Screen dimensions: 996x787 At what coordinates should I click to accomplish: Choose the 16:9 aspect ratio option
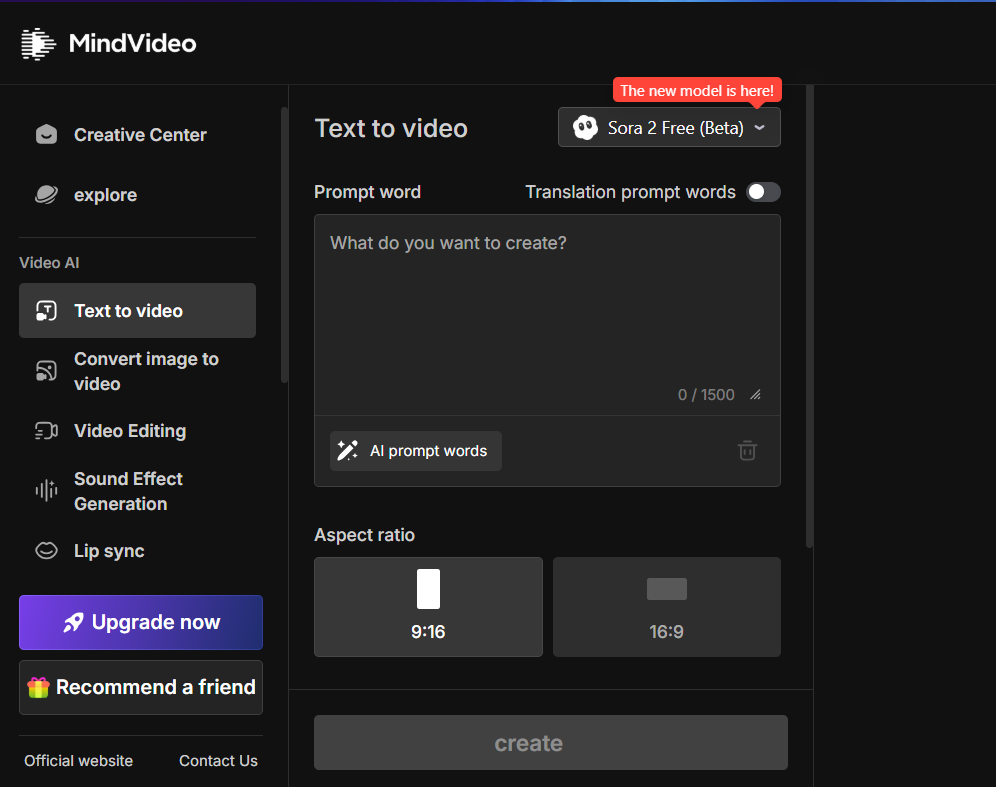click(666, 607)
